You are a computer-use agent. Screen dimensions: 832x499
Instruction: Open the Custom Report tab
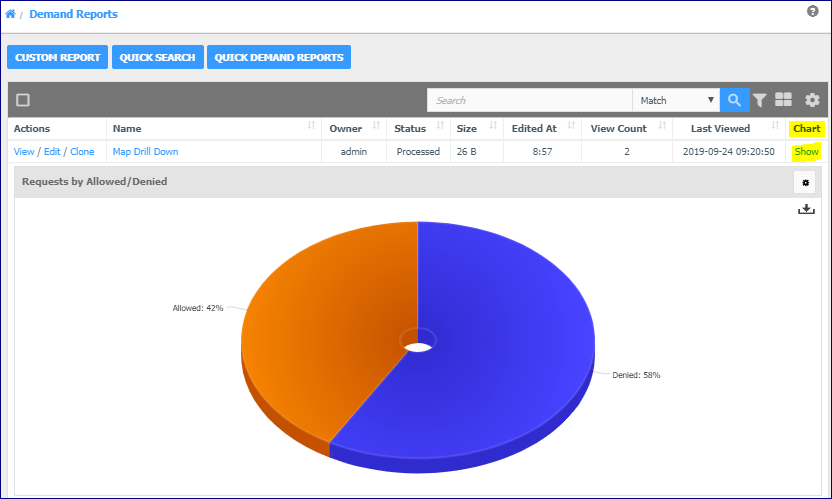57,57
